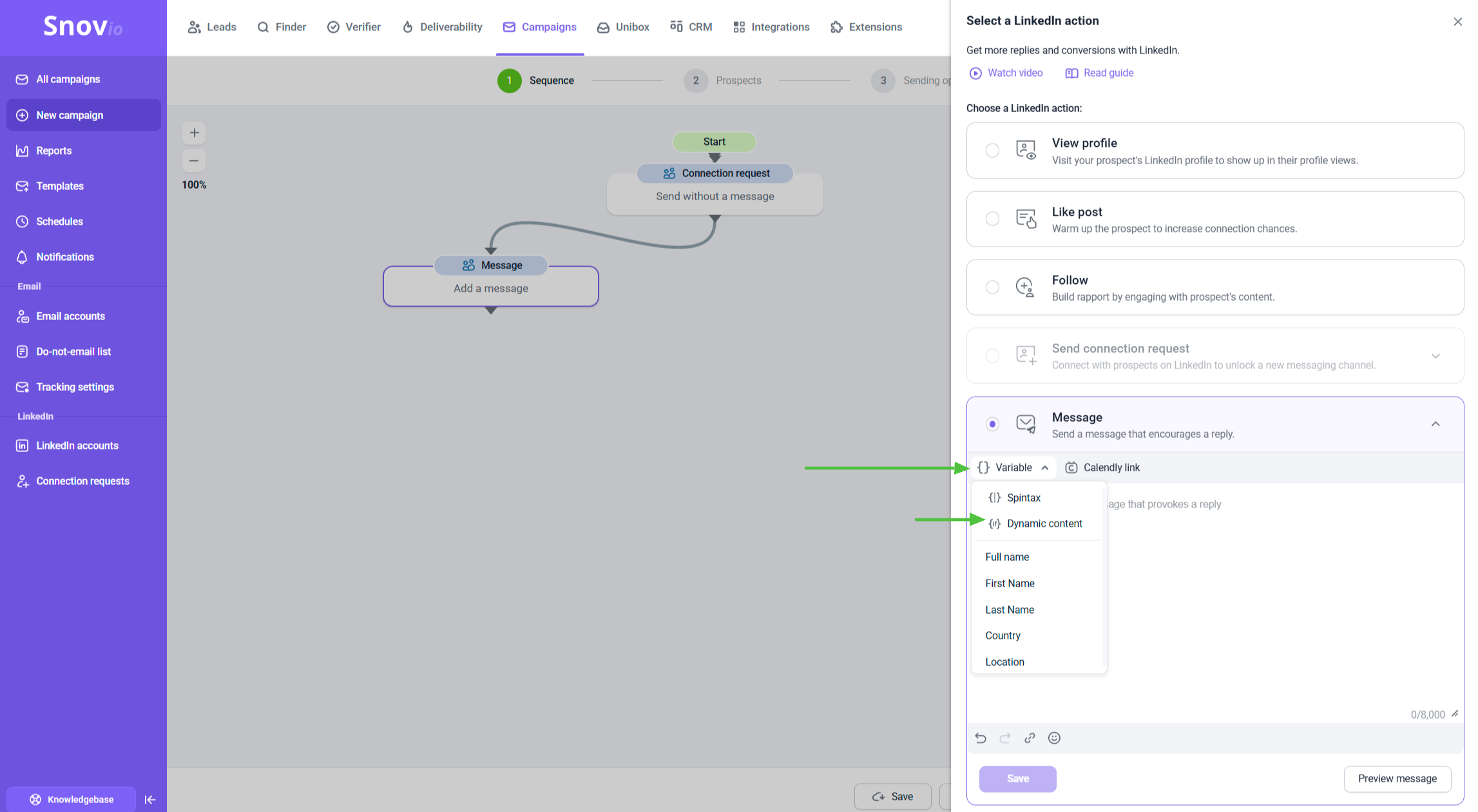This screenshot has width=1478, height=812.
Task: Click the View profile action icon
Action: (x=1026, y=150)
